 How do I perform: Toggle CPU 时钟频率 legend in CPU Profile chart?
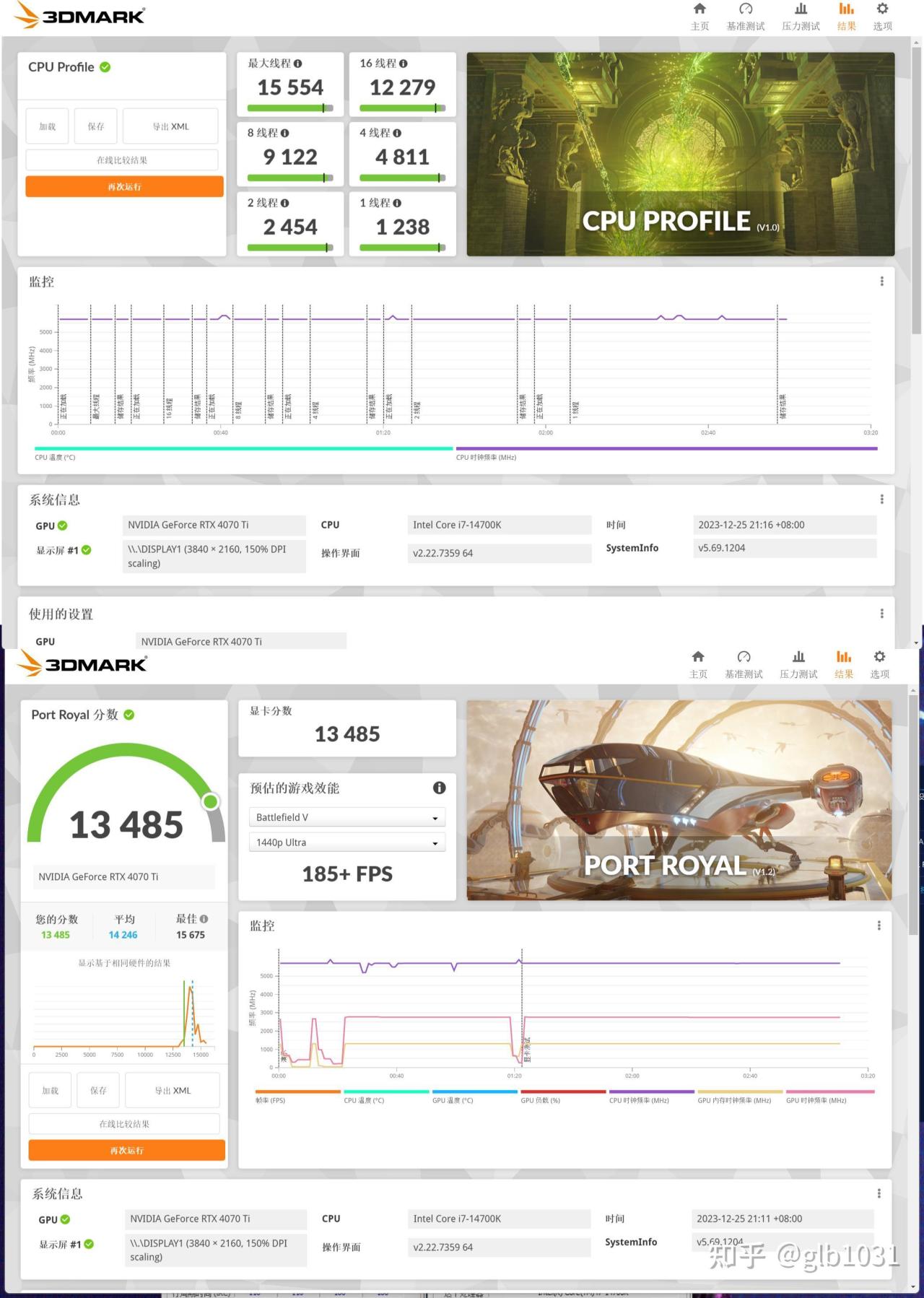click(x=666, y=453)
